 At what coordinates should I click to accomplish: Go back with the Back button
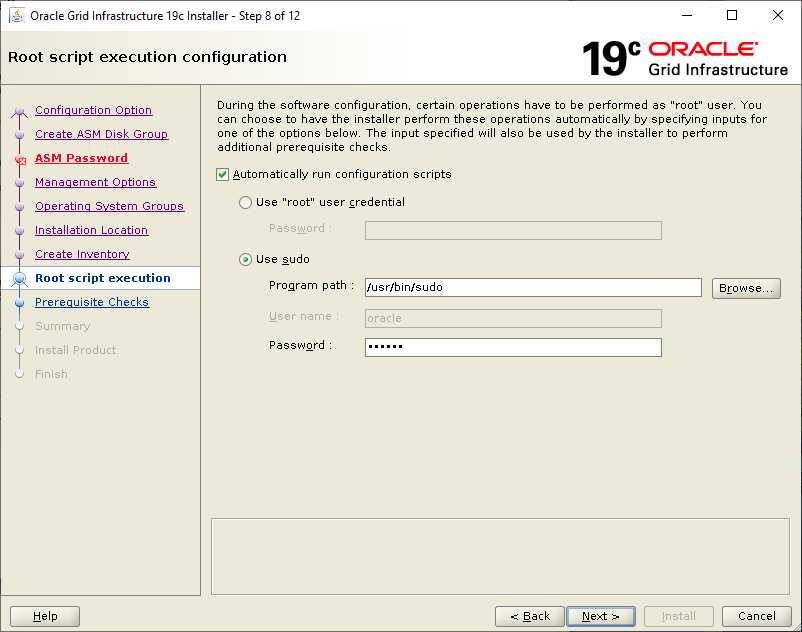pos(530,616)
